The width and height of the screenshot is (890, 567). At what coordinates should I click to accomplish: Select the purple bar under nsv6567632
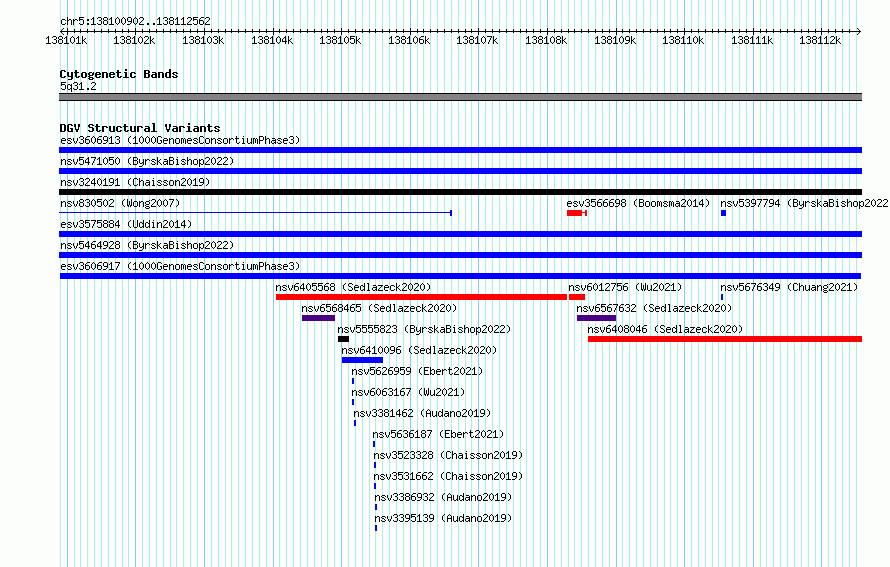tap(597, 318)
